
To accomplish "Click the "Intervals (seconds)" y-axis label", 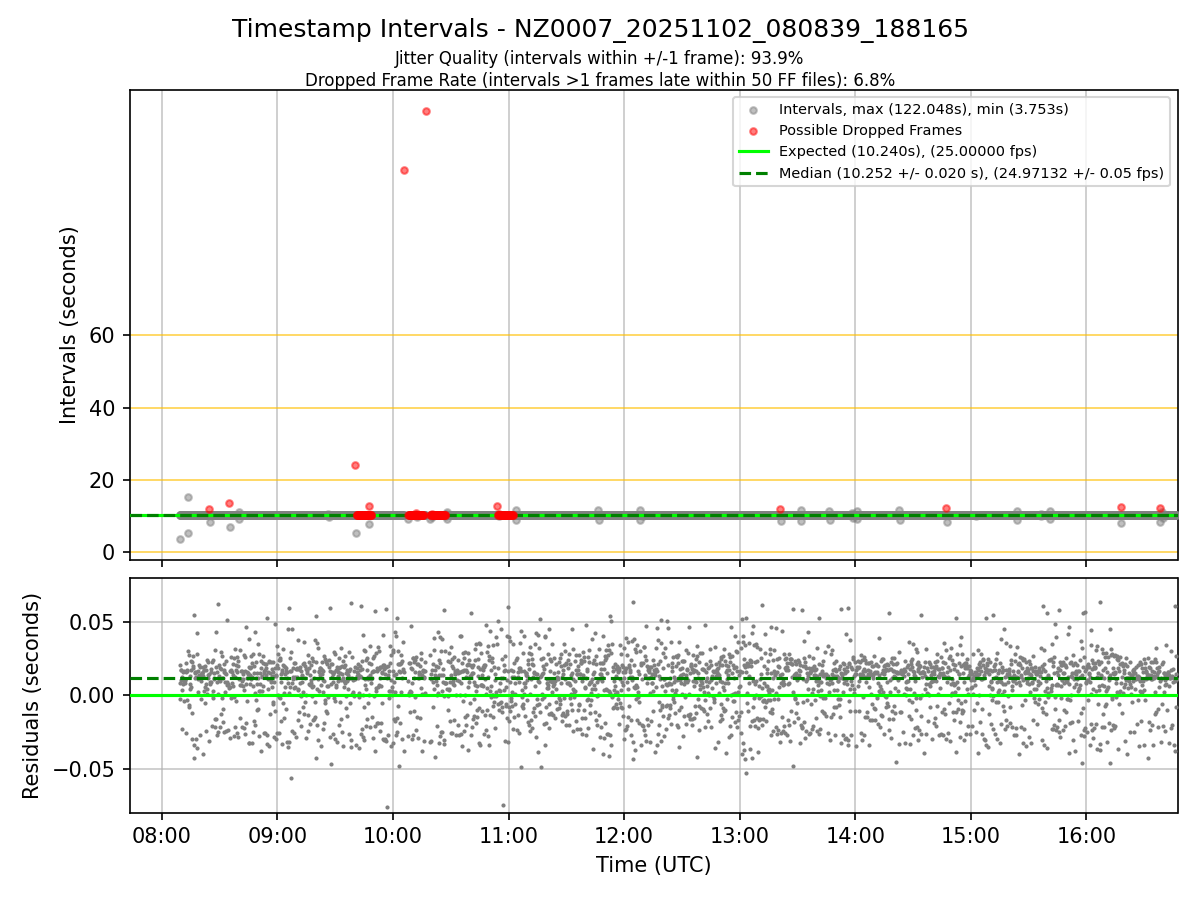I will (69, 325).
